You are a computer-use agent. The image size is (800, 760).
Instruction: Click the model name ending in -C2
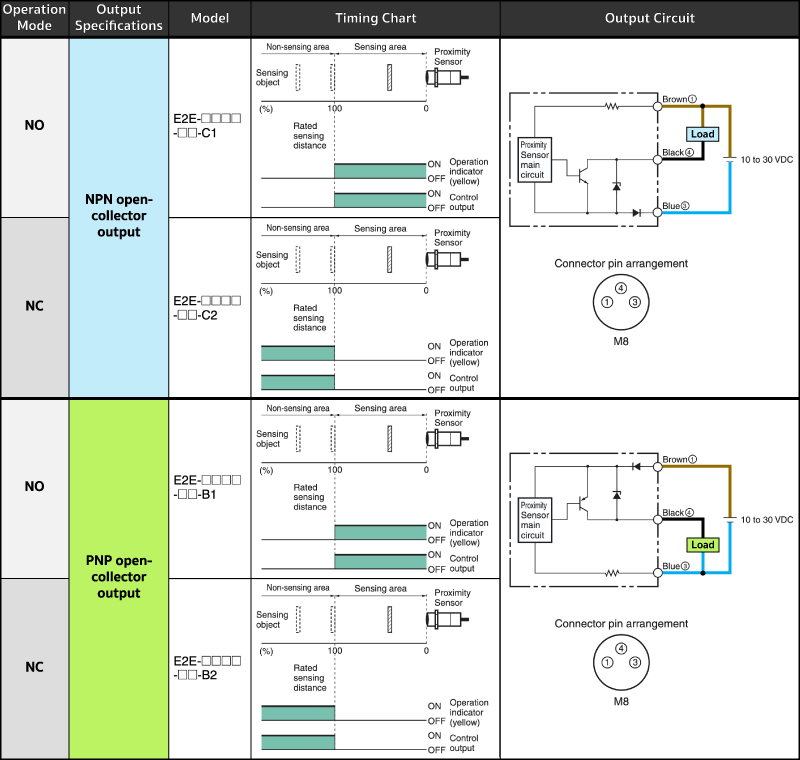coord(207,308)
